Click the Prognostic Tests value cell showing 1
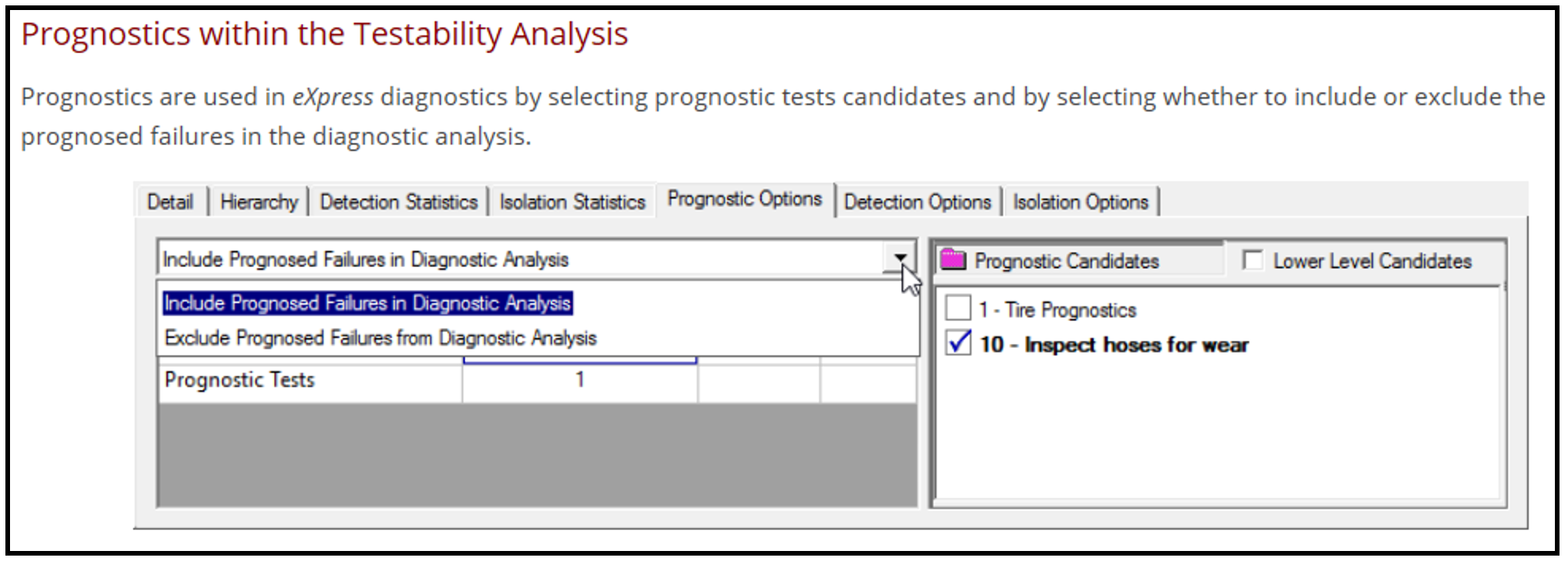 [580, 380]
